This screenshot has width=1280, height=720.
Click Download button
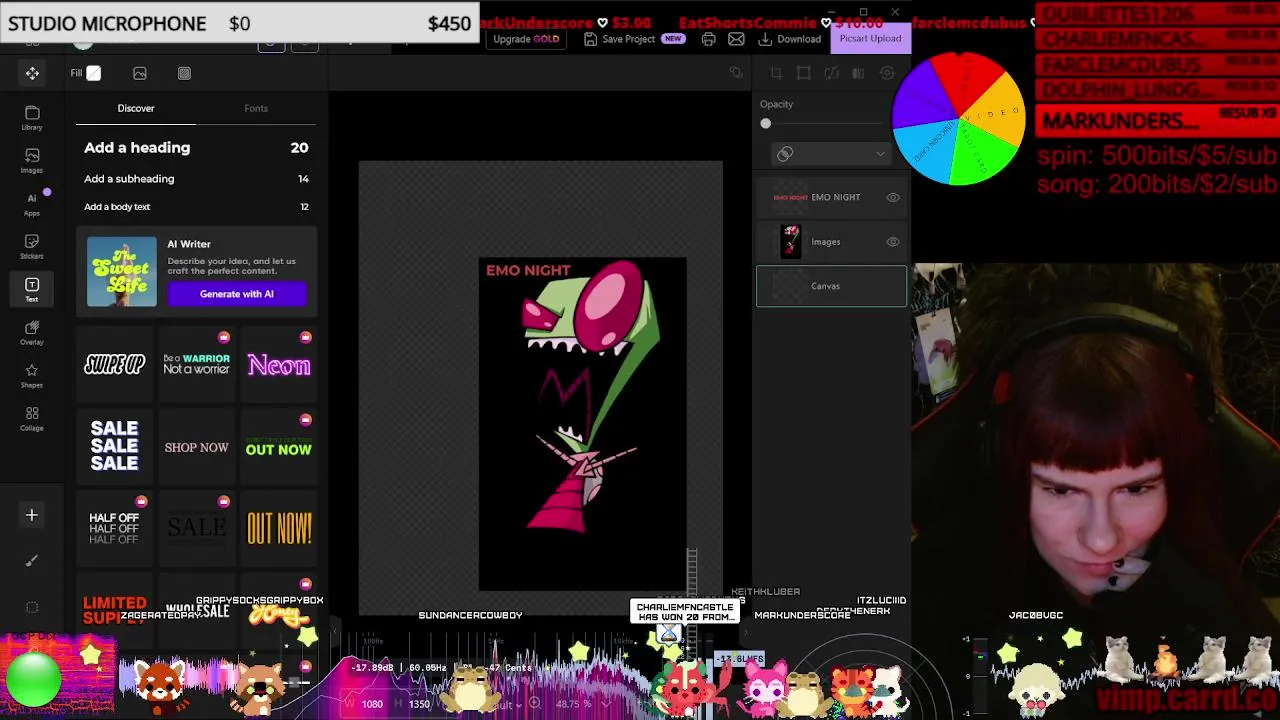coord(790,39)
